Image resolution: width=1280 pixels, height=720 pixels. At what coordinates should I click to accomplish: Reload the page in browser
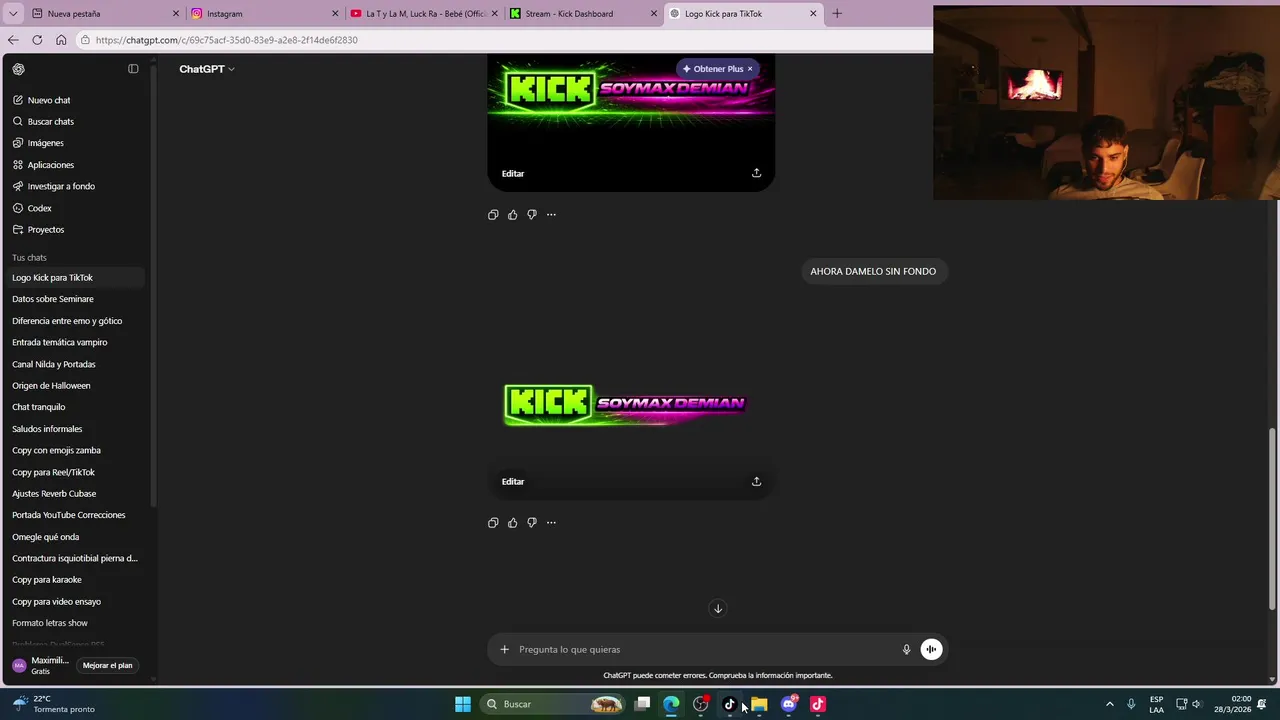37,40
